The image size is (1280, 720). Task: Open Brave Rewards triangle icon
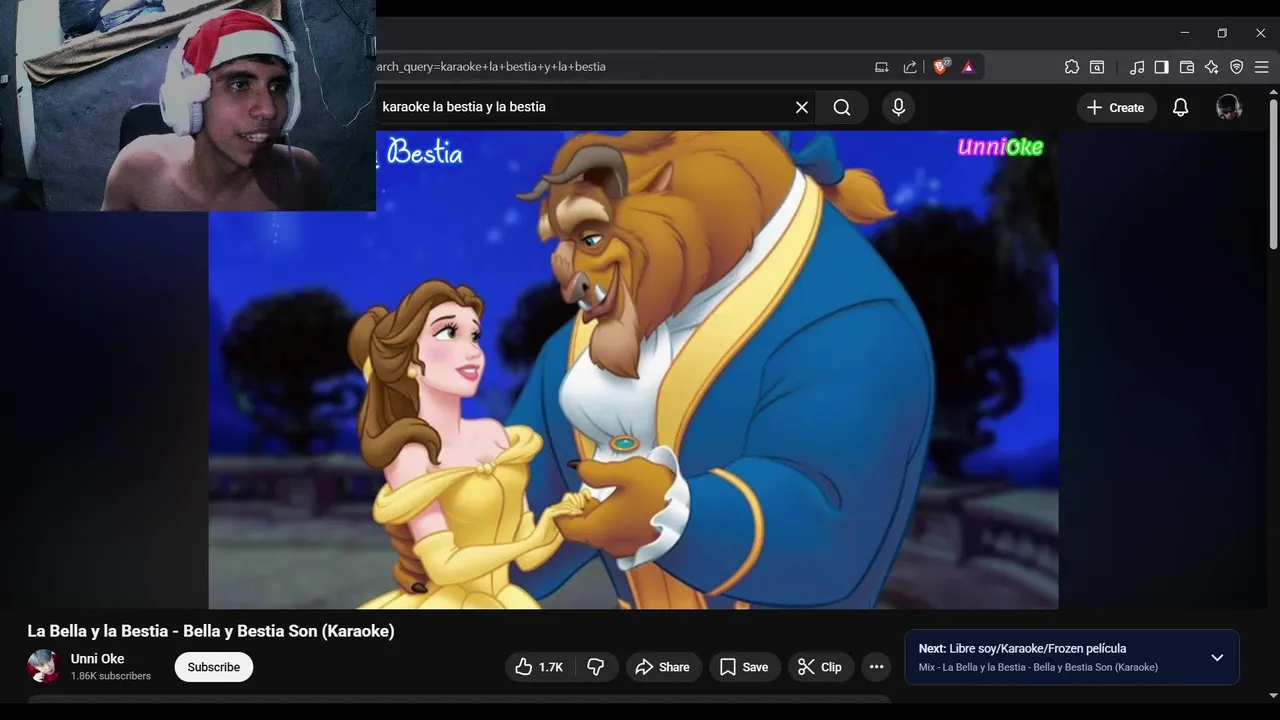[968, 67]
